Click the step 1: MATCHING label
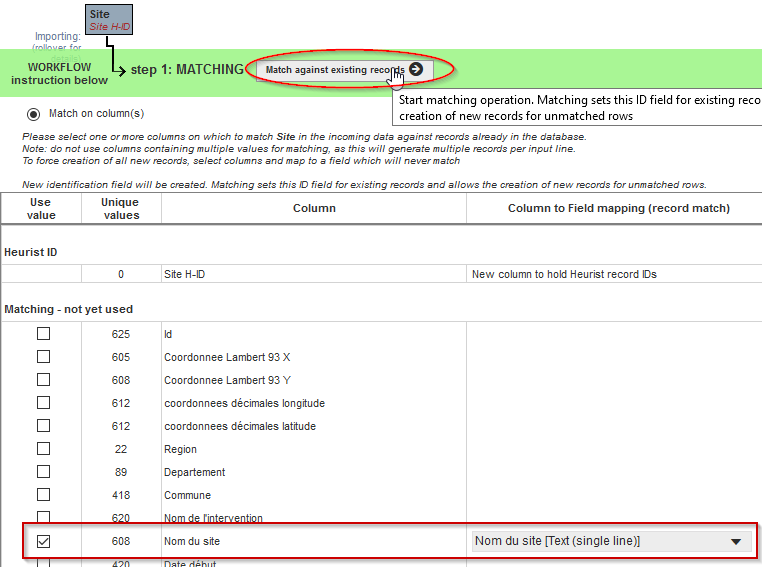 coord(187,70)
